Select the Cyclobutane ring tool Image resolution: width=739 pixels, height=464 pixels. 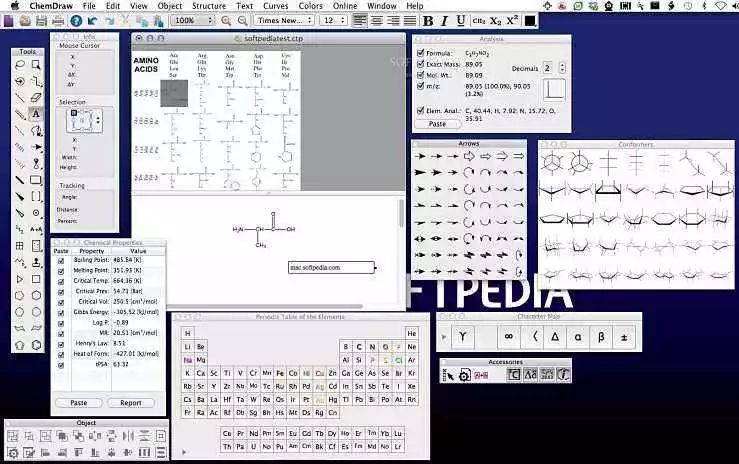(36, 279)
